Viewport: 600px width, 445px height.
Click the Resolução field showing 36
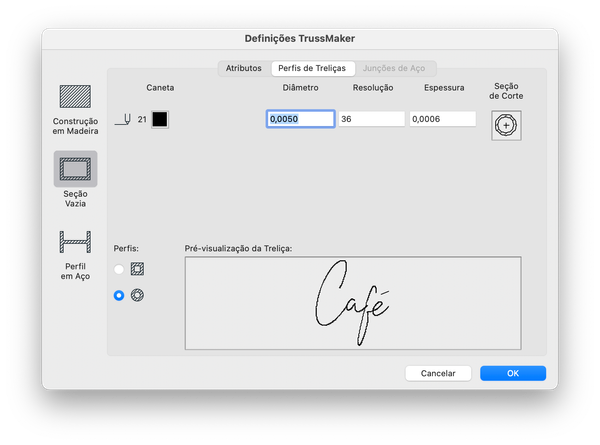(371, 119)
